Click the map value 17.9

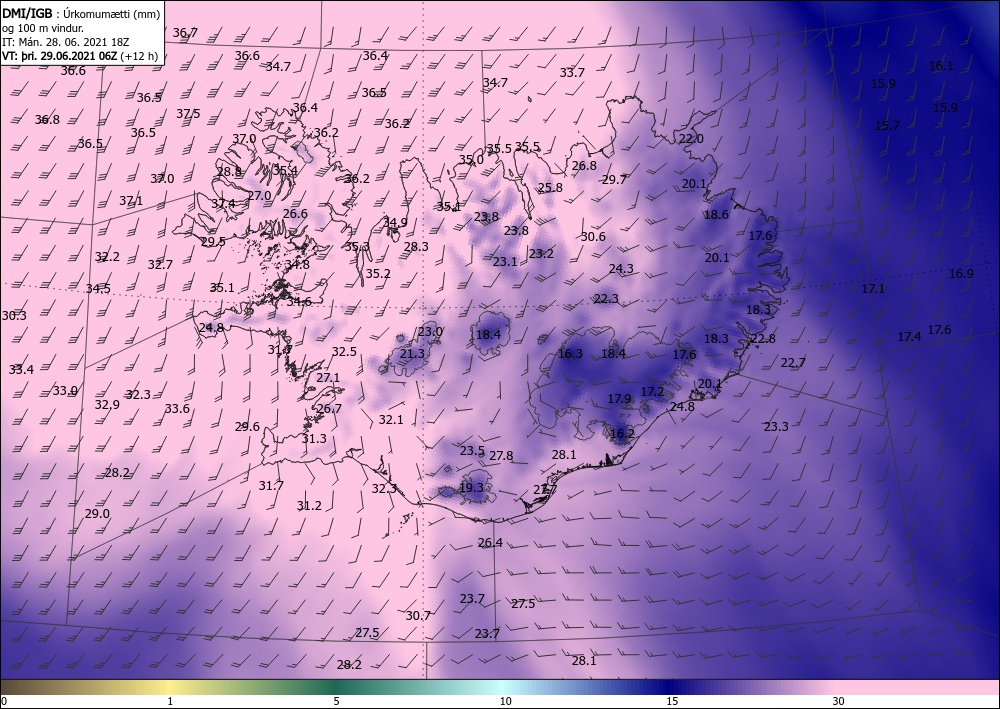click(619, 398)
